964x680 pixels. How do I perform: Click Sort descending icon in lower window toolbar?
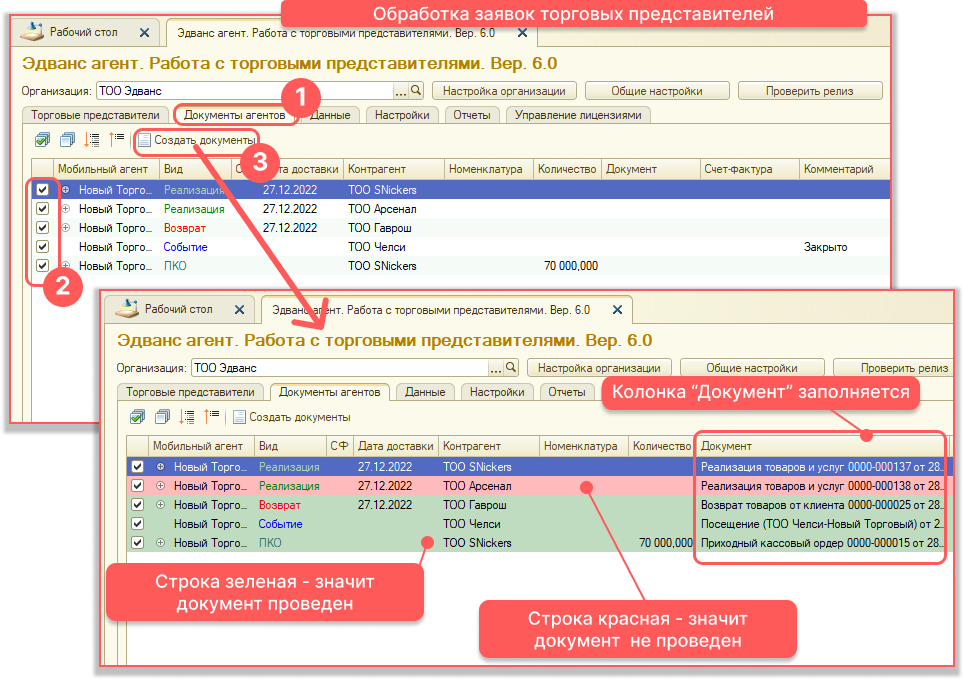(212, 416)
